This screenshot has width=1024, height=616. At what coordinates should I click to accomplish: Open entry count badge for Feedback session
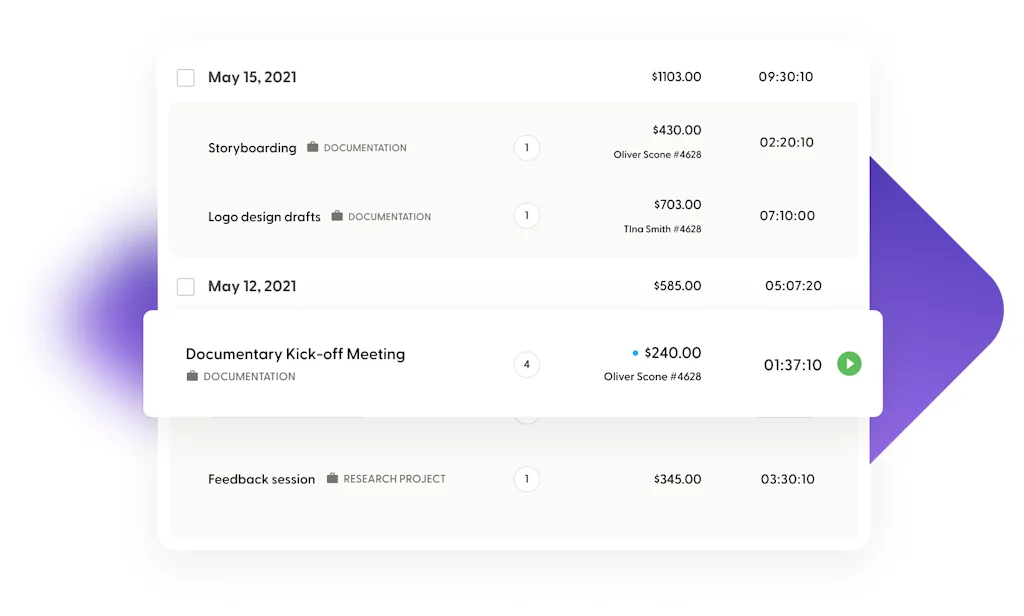coord(527,479)
